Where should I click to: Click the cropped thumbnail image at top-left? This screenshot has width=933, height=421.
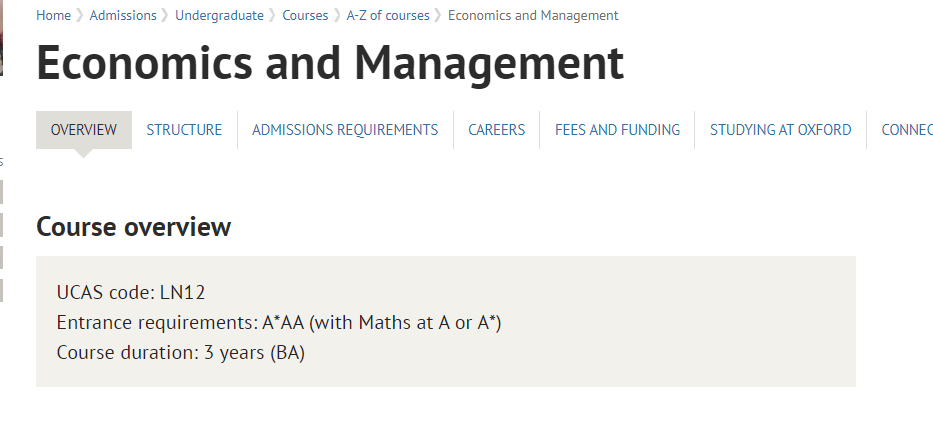[x=2, y=40]
